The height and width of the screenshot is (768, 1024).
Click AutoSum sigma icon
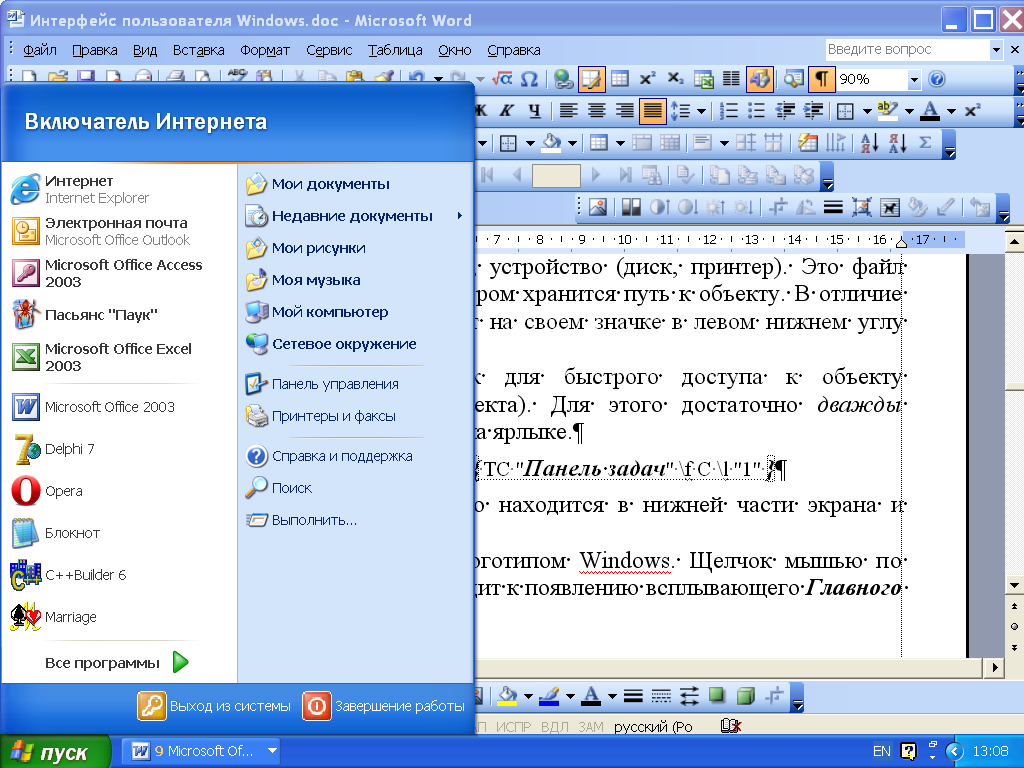(x=925, y=142)
